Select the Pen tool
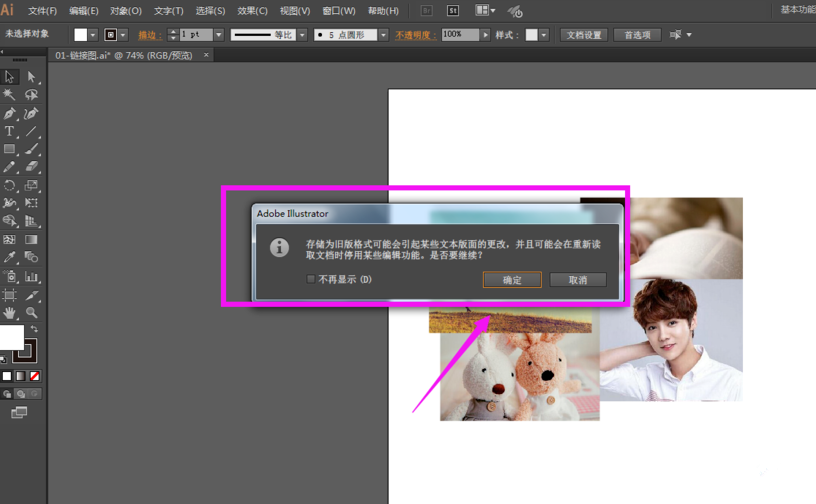The height and width of the screenshot is (504, 816). pos(10,114)
